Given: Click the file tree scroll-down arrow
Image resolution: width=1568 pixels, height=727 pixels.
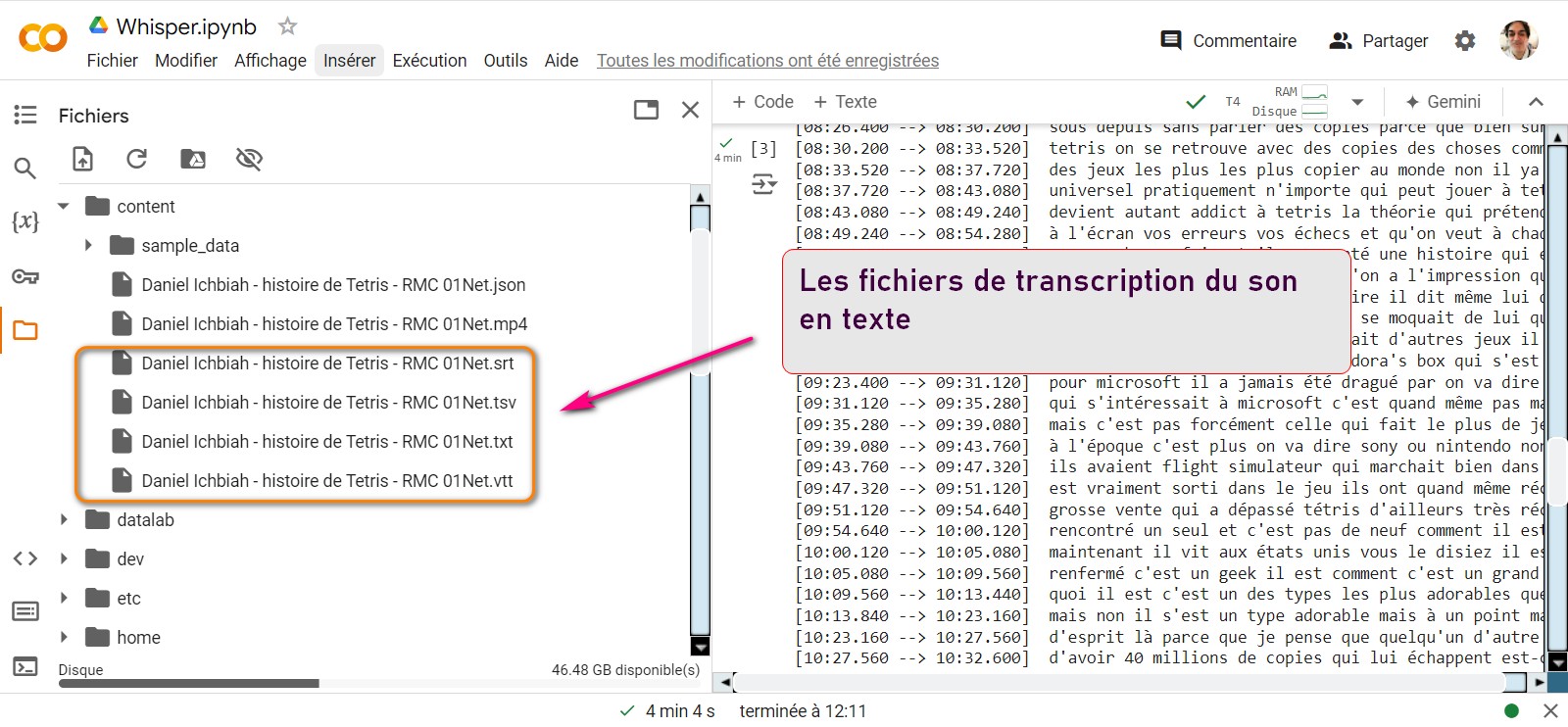Looking at the screenshot, I should (x=700, y=646).
